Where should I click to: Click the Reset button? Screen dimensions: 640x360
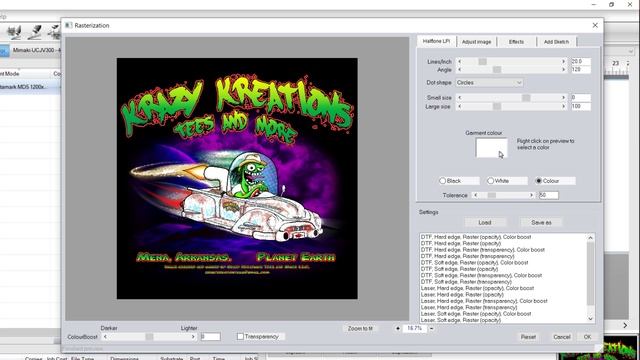click(528, 337)
